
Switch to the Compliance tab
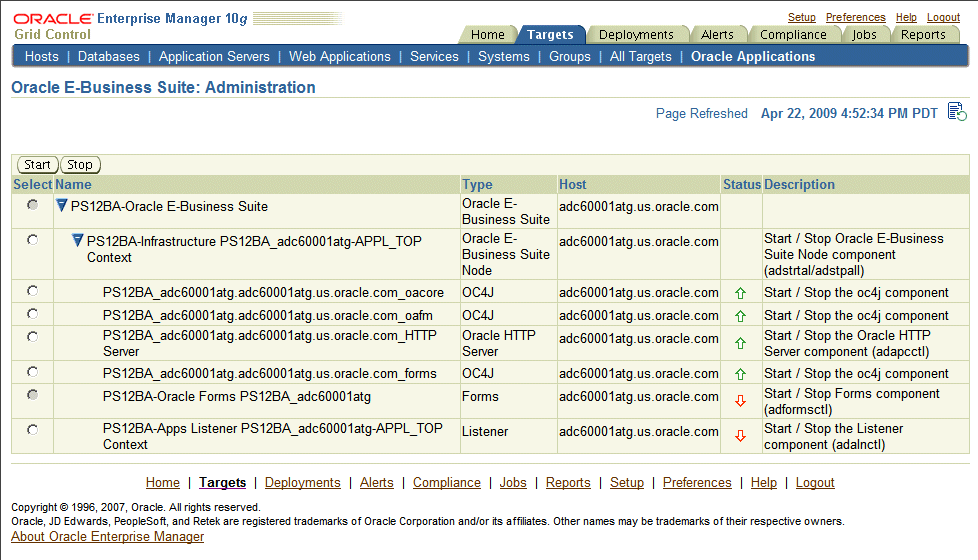(793, 35)
